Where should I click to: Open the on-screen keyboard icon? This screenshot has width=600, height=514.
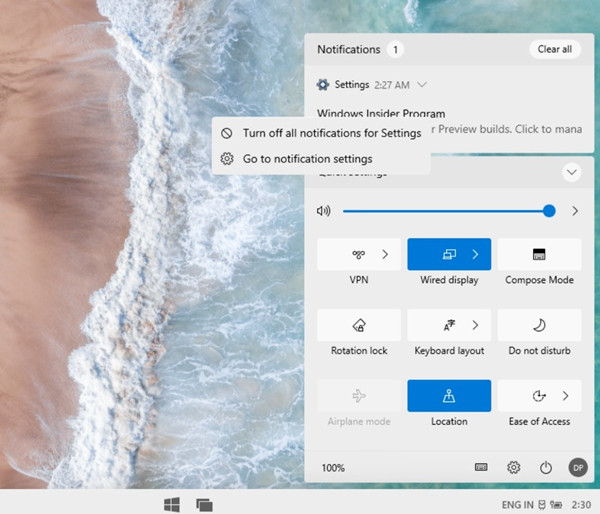coord(481,467)
